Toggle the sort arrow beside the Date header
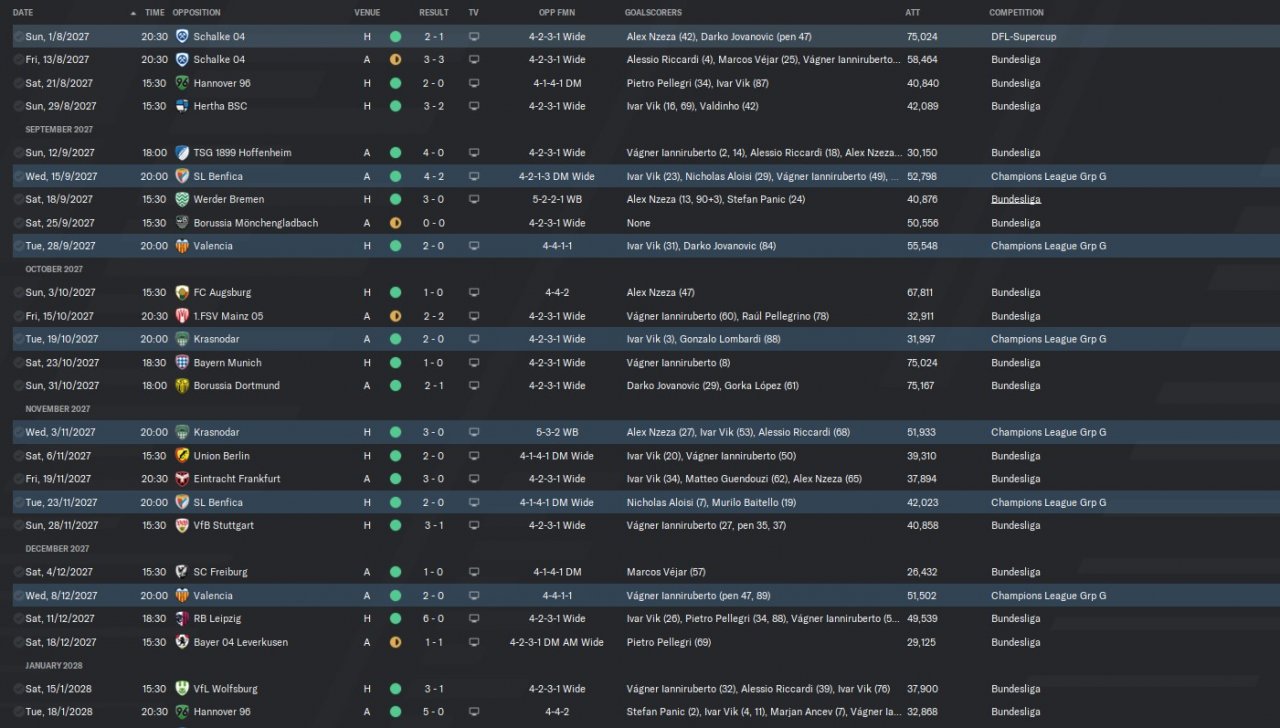The height and width of the screenshot is (728, 1280). point(134,13)
